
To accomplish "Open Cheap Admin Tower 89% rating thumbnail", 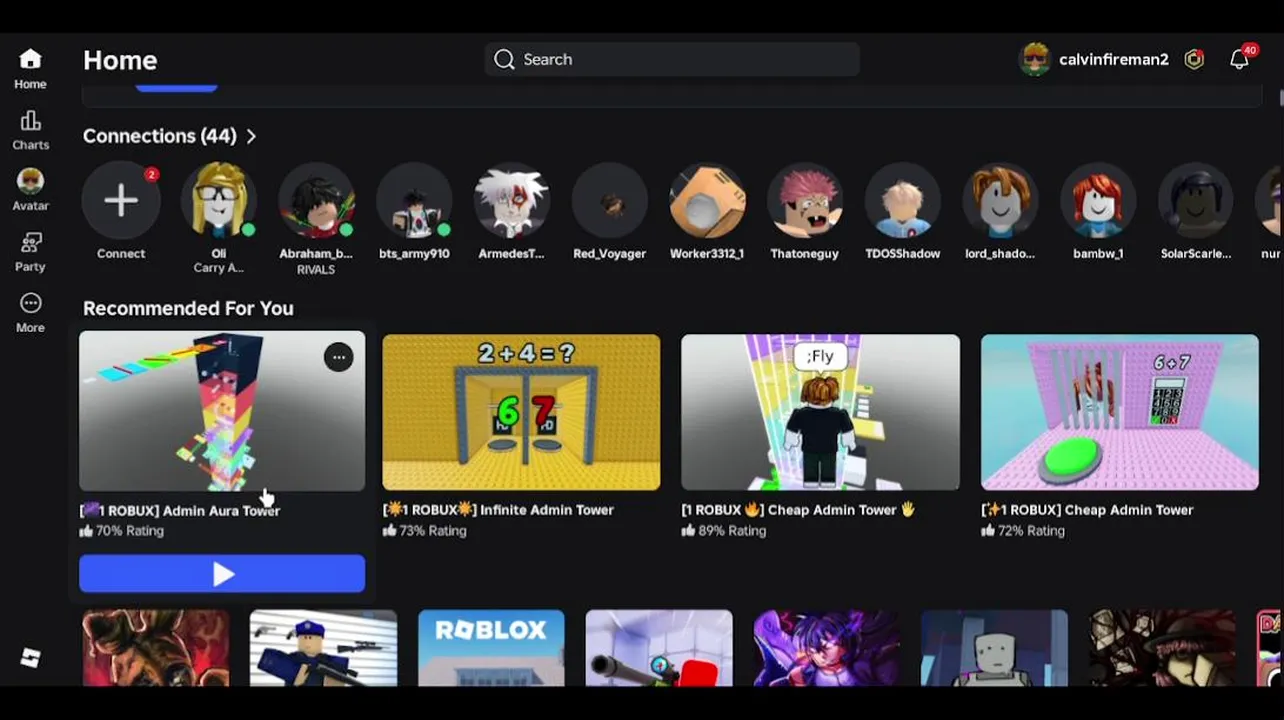I will tap(820, 412).
